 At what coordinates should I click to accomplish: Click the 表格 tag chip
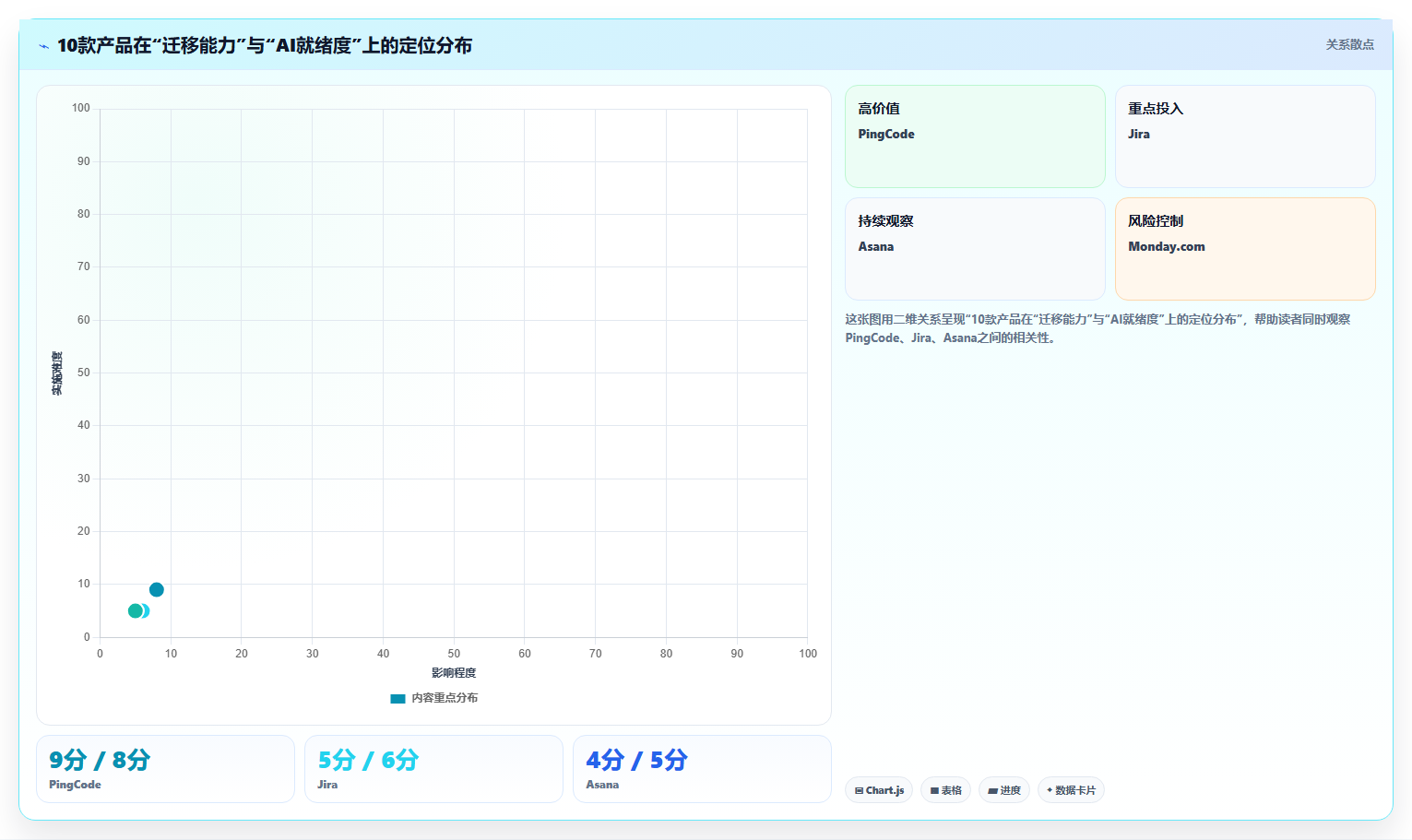click(945, 790)
